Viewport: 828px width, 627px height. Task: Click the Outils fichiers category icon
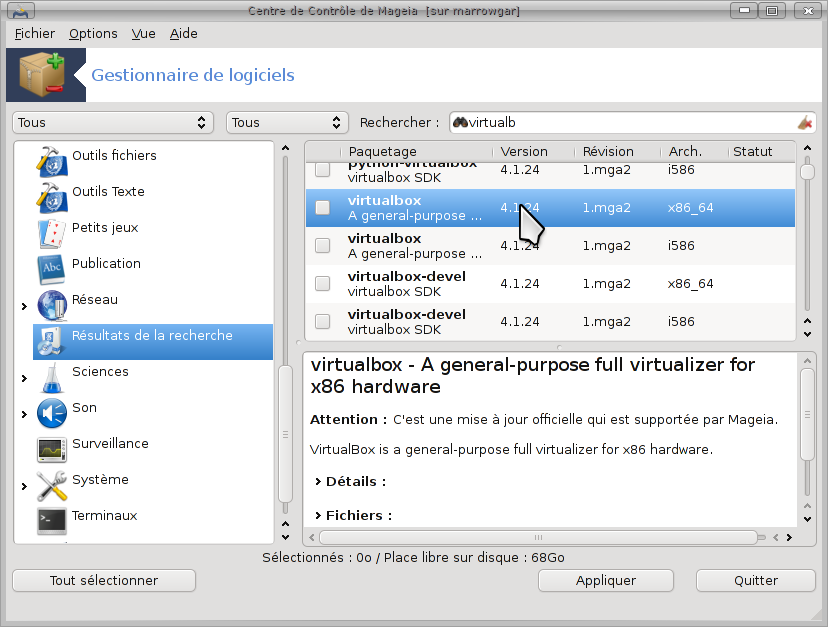point(52,161)
